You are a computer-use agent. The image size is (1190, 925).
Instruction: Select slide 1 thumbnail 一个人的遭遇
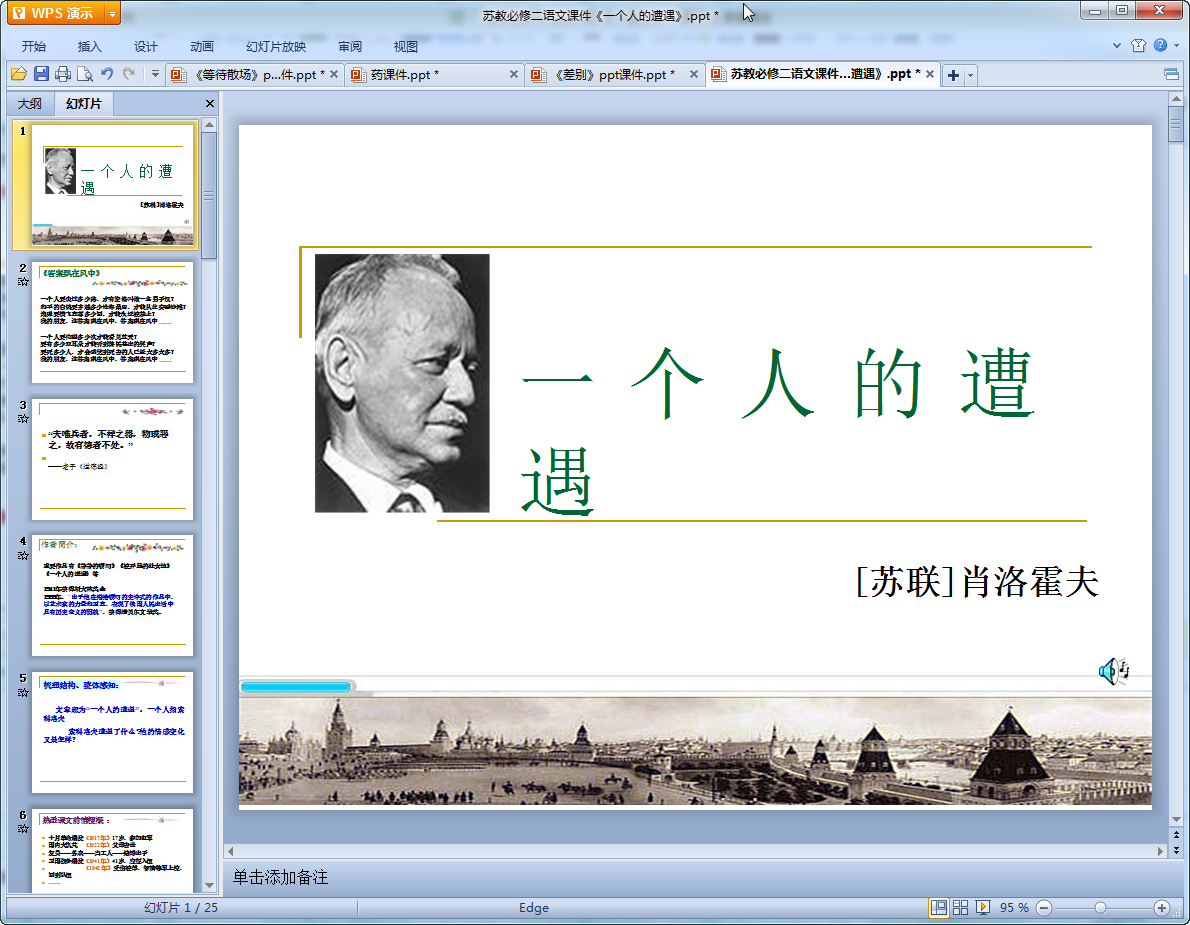tap(112, 184)
